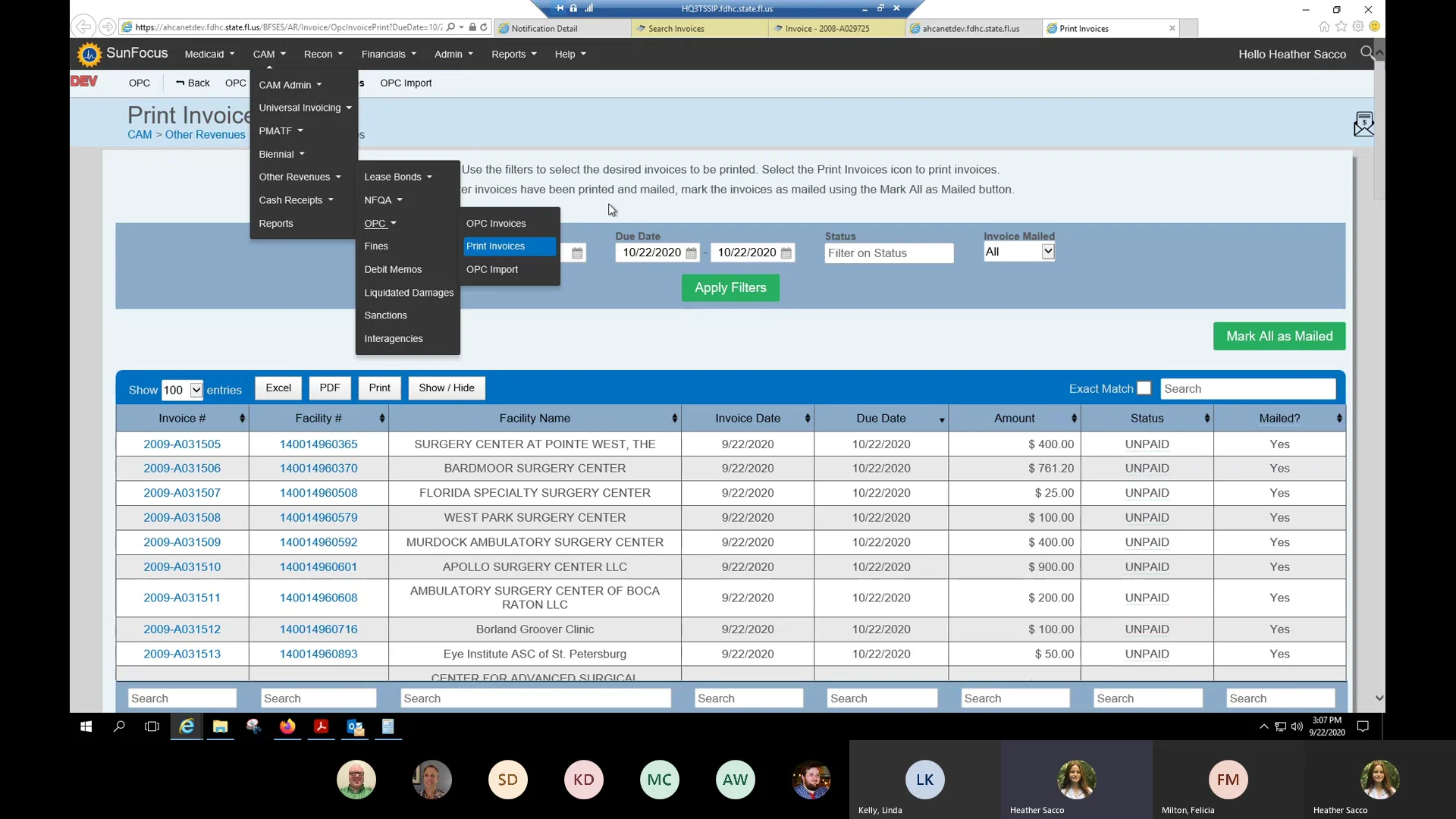Click the browser refresh icon
Image resolution: width=1456 pixels, height=819 pixels.
tap(484, 27)
